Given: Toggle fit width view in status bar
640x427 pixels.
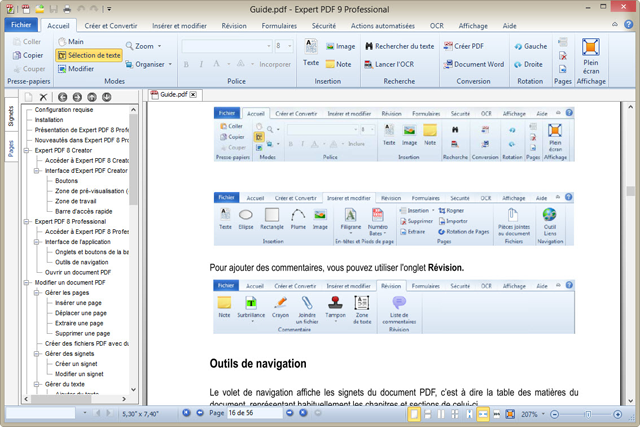Looking at the screenshot, I should coord(482,414).
